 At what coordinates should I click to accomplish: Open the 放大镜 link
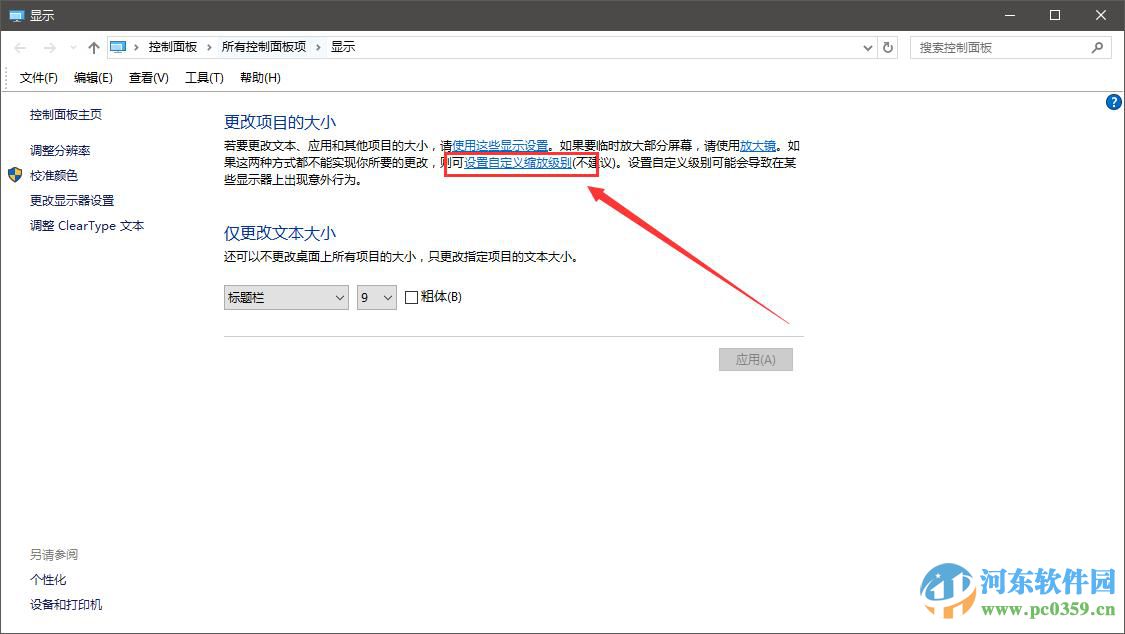[756, 144]
